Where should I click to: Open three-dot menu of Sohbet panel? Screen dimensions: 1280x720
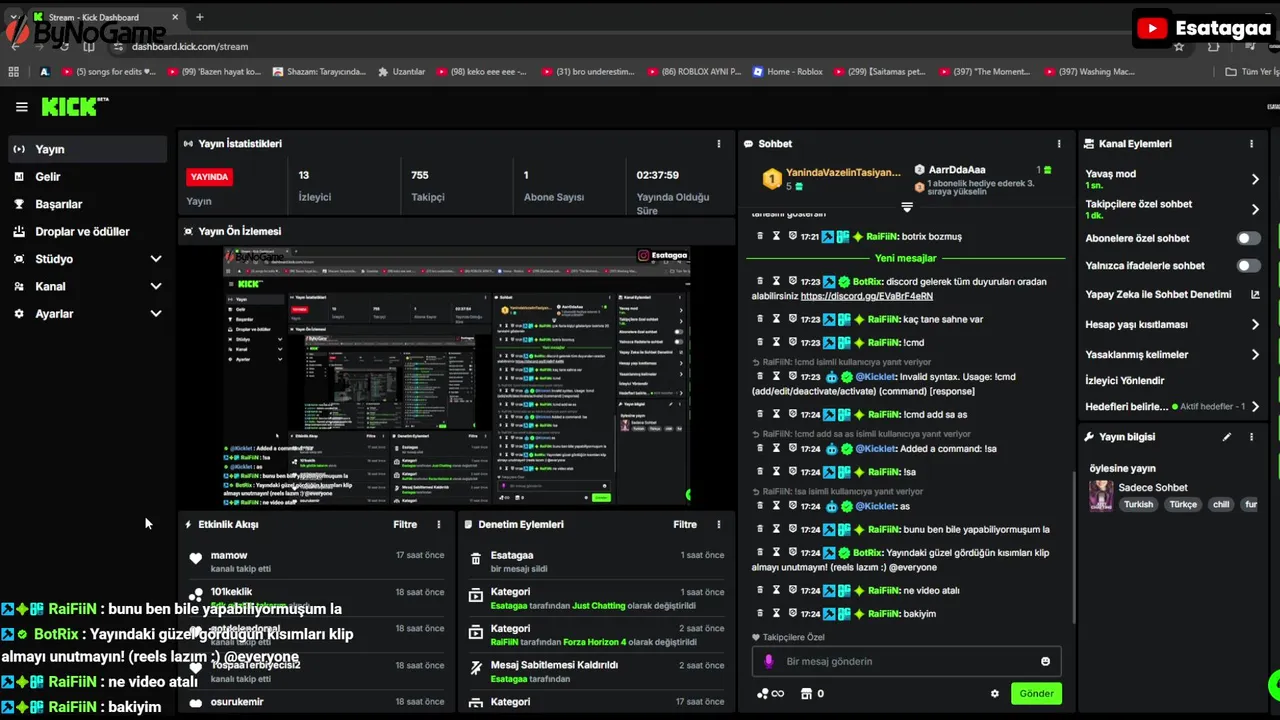pos(1059,144)
